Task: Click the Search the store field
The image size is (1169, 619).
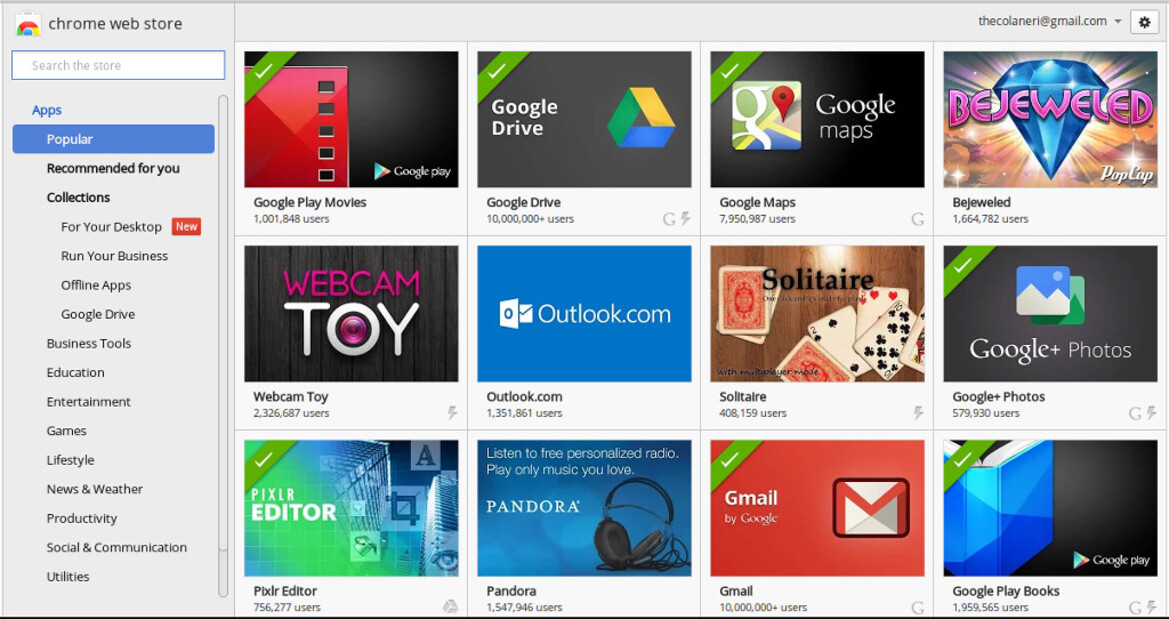Action: [118, 65]
